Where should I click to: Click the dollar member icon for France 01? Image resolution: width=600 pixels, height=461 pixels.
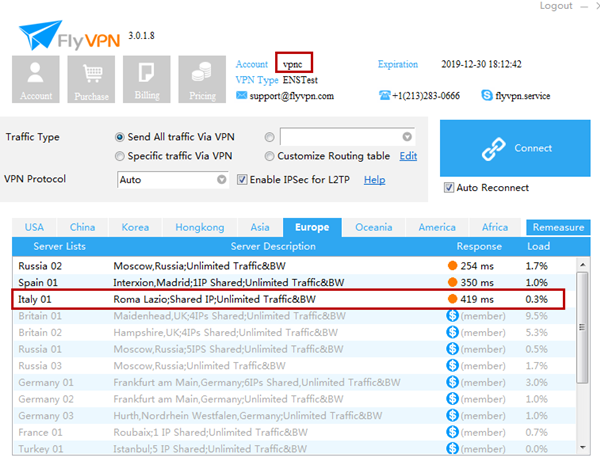(452, 432)
